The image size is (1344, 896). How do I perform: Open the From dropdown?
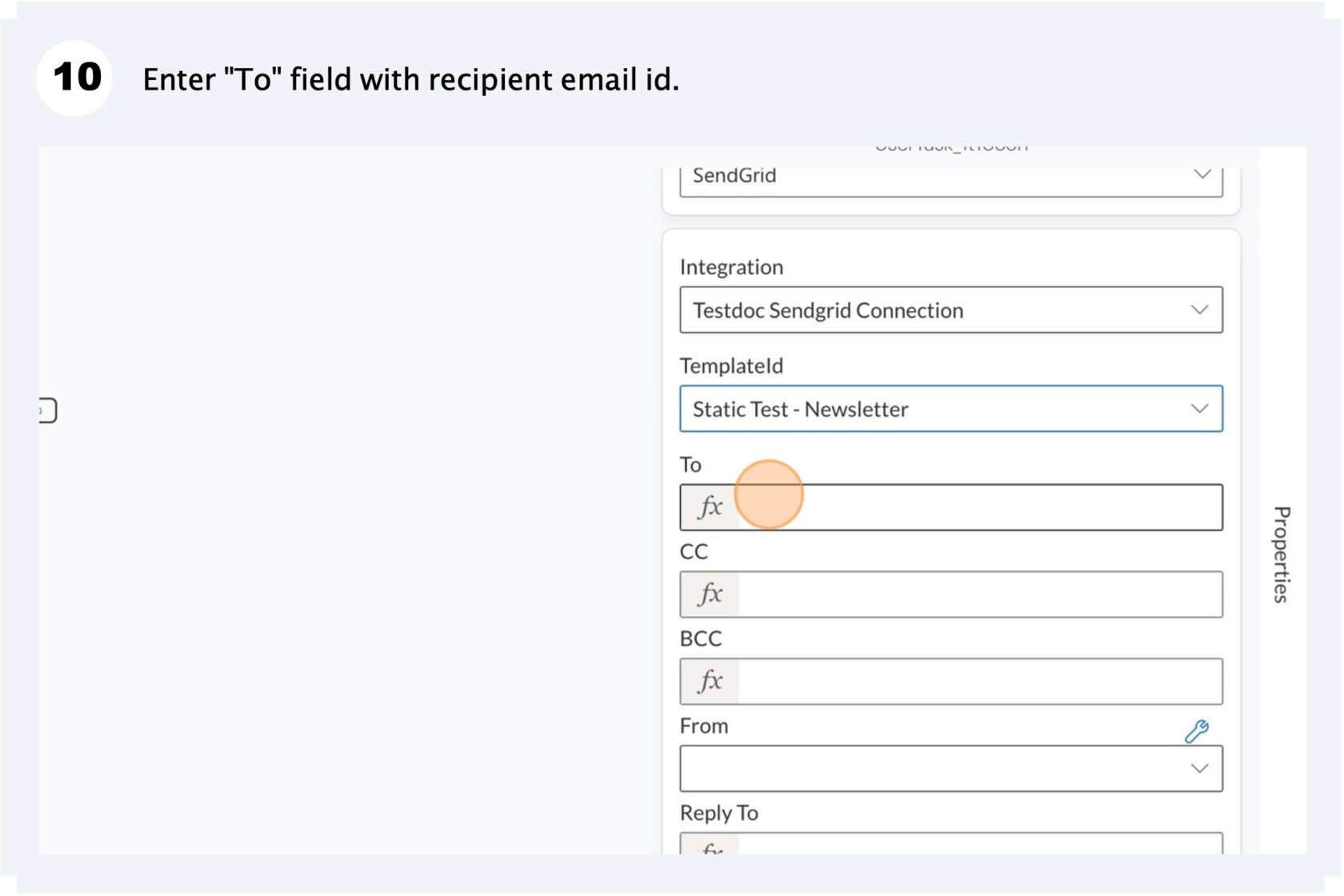[951, 769]
